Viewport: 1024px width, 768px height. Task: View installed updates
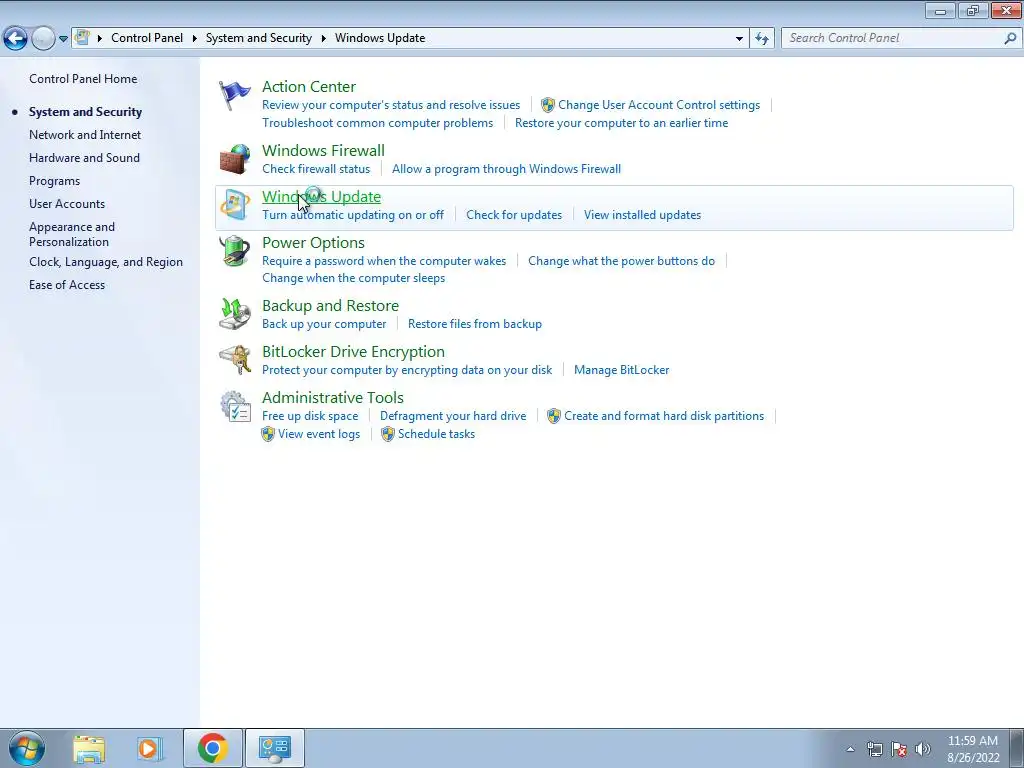pyautogui.click(x=643, y=215)
